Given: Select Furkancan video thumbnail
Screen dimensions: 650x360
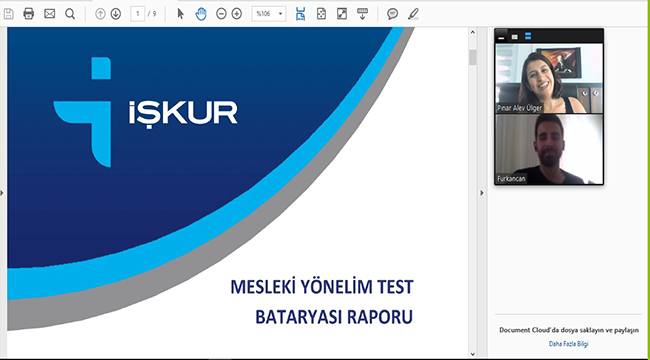Looking at the screenshot, I should [549, 149].
